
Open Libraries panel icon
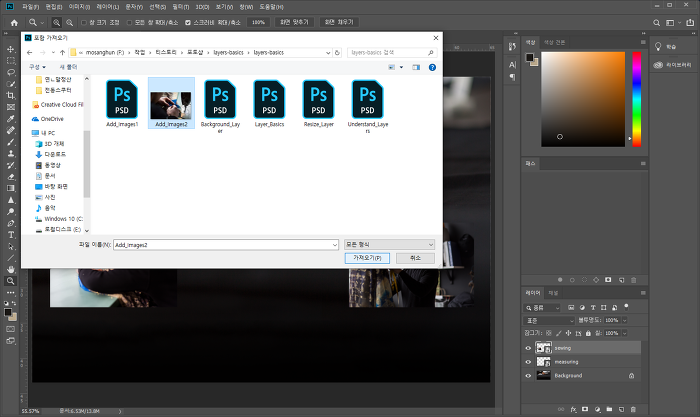click(658, 65)
